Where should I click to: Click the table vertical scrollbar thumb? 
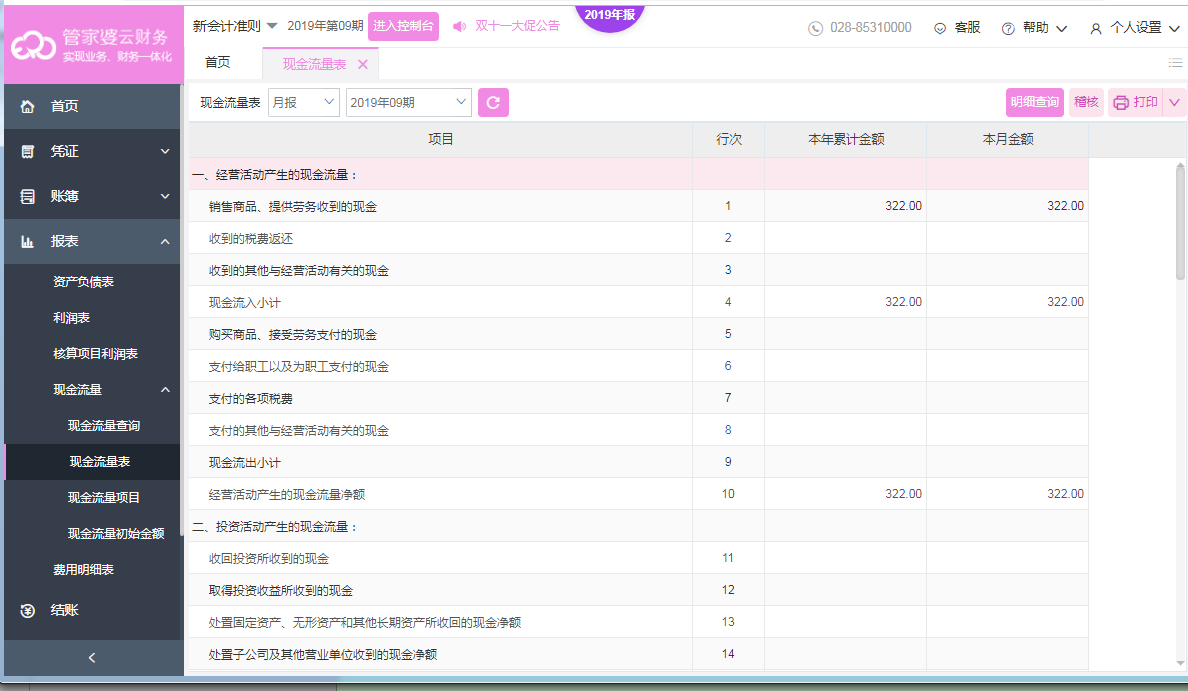click(x=1180, y=222)
